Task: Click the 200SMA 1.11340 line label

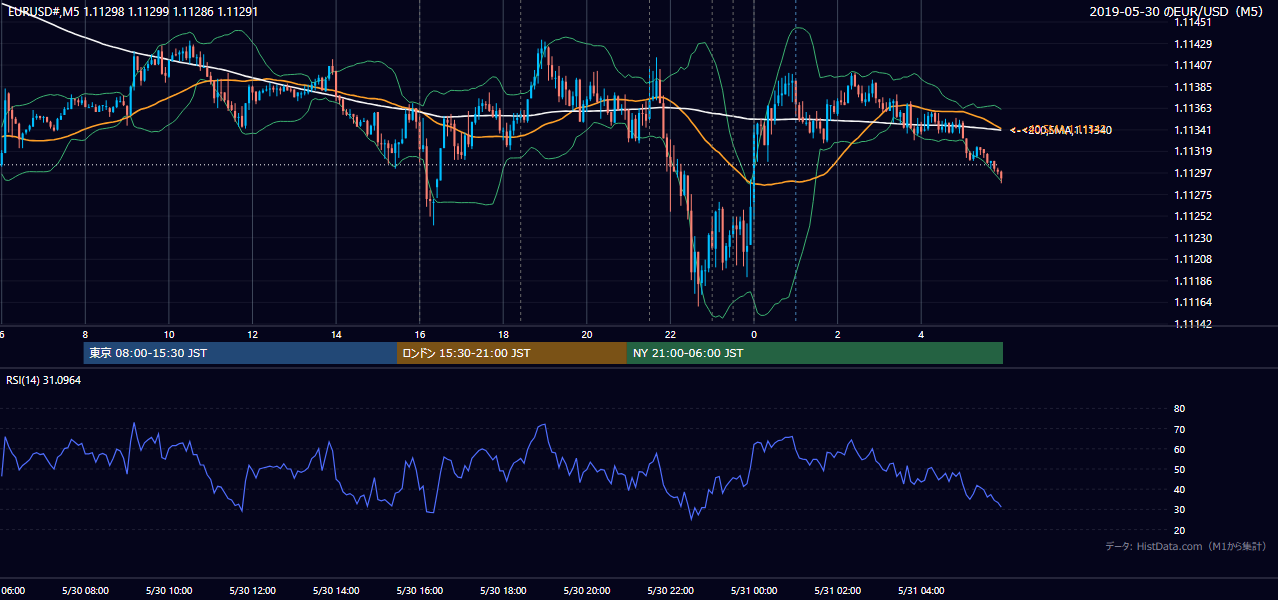Action: pos(1062,130)
